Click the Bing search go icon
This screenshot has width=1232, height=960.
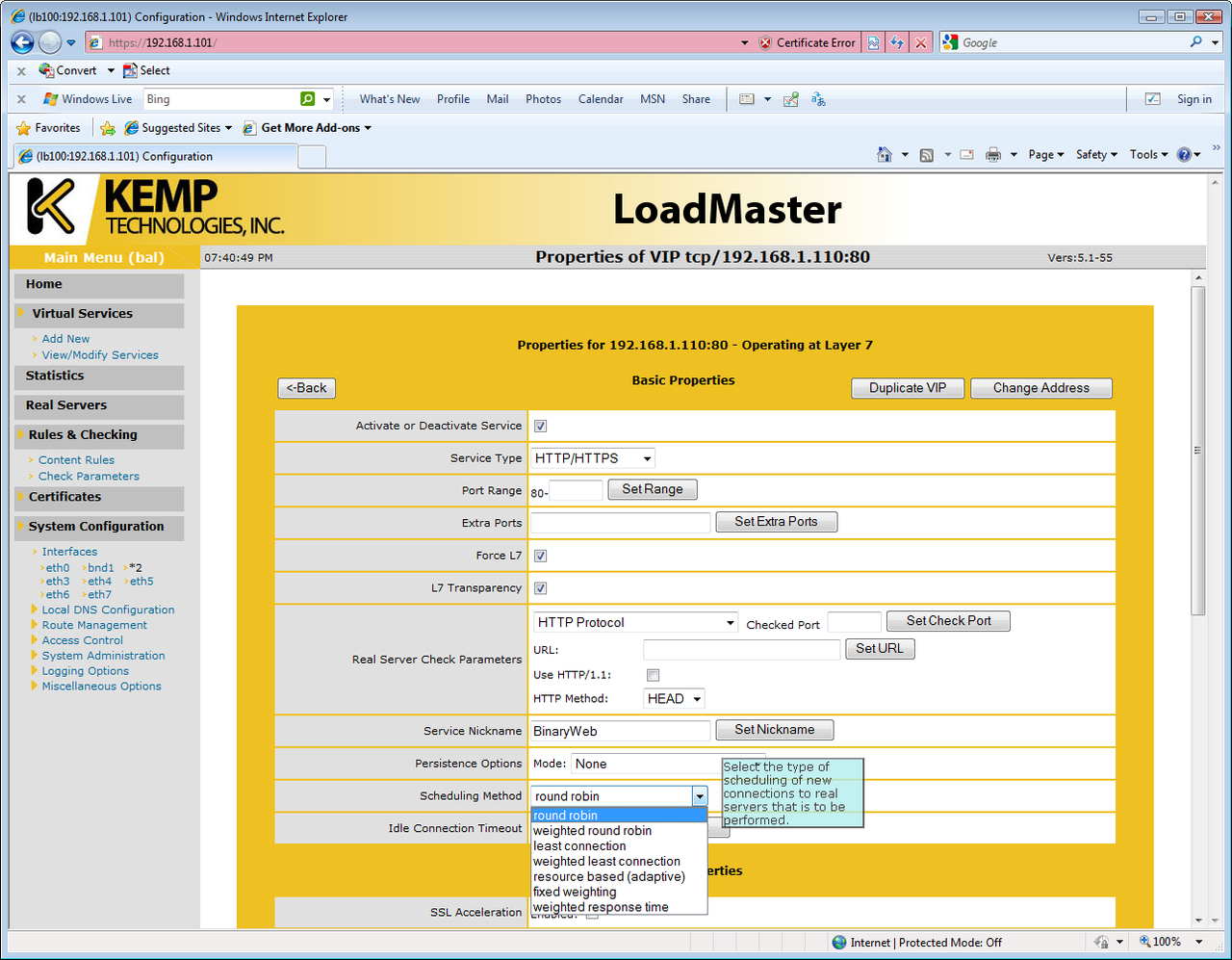[x=307, y=99]
